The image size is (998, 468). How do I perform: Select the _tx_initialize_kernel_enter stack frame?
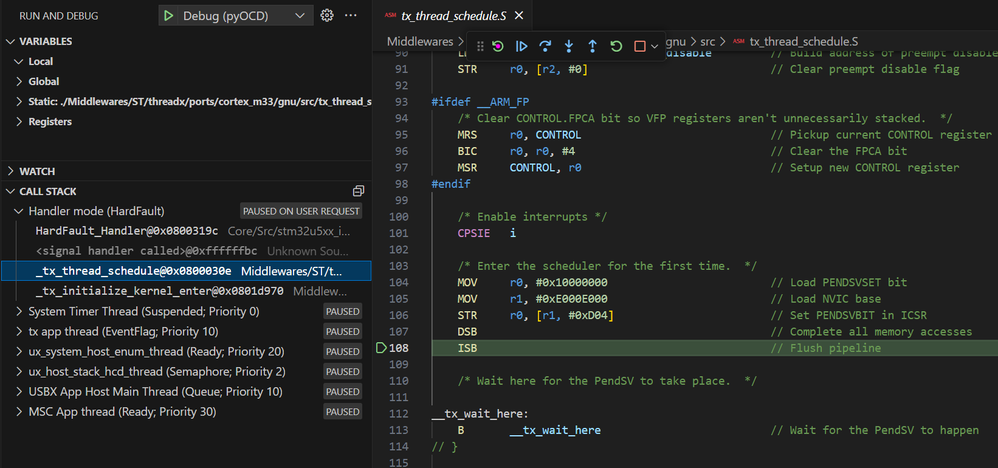tap(161, 291)
